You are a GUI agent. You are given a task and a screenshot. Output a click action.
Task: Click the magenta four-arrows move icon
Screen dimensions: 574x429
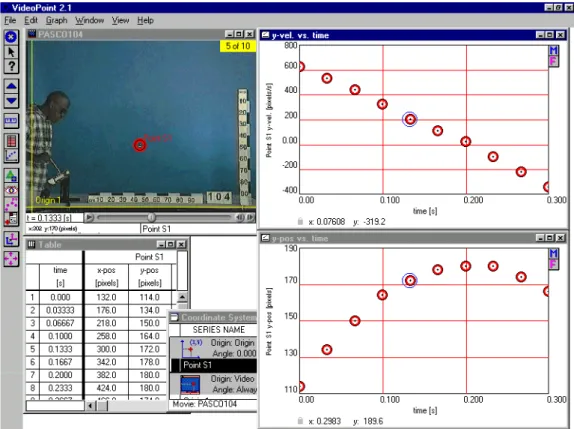11,258
